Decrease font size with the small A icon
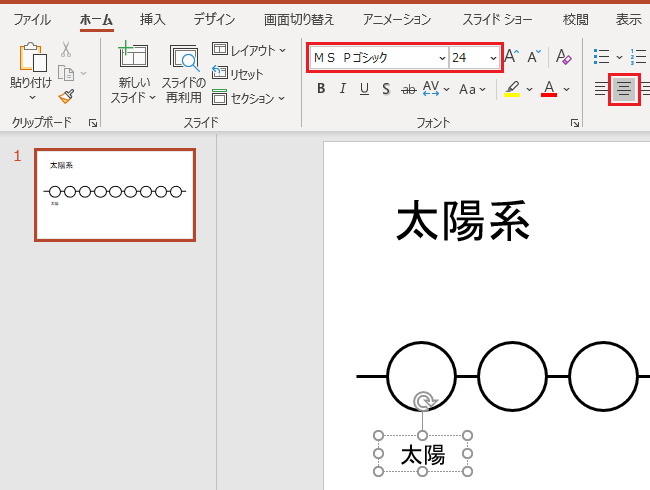The width and height of the screenshot is (650, 490). pos(534,56)
